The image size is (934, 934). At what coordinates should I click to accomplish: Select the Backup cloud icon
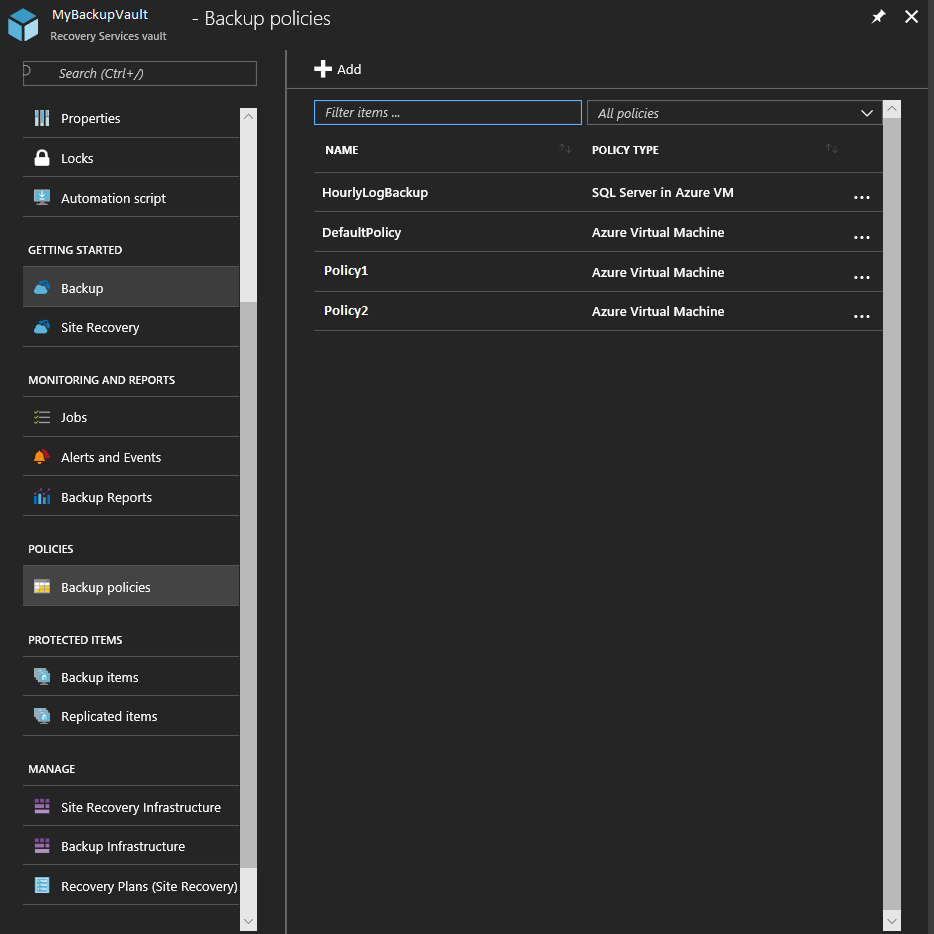pyautogui.click(x=42, y=287)
